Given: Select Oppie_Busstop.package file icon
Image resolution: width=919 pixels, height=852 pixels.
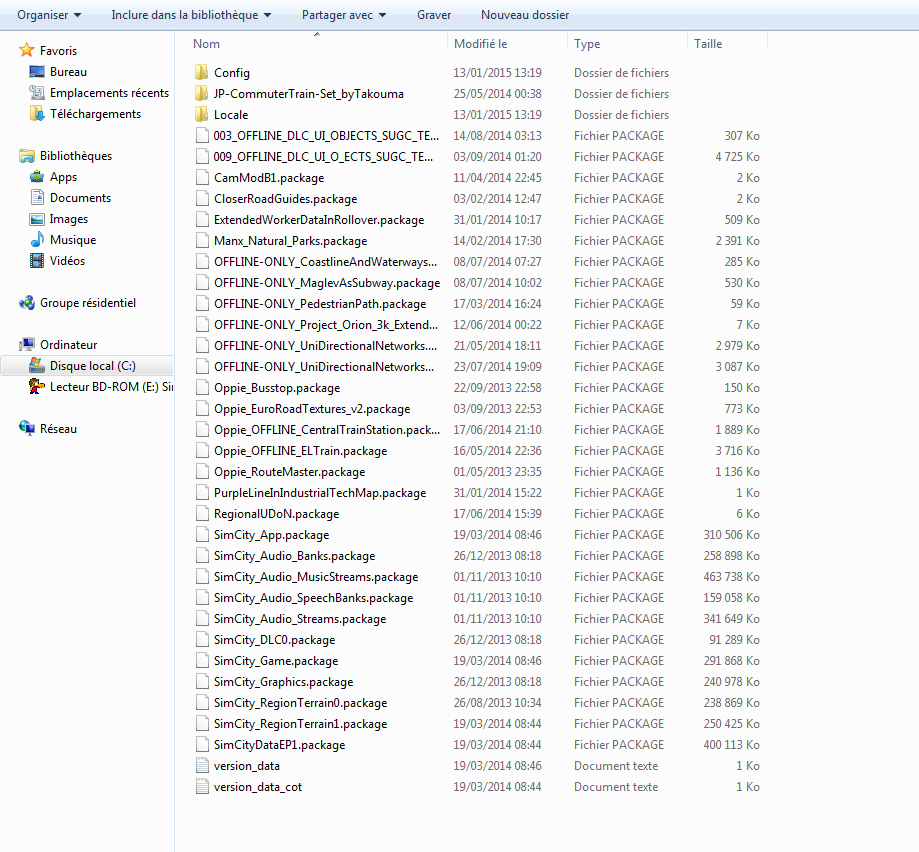Looking at the screenshot, I should [x=202, y=388].
